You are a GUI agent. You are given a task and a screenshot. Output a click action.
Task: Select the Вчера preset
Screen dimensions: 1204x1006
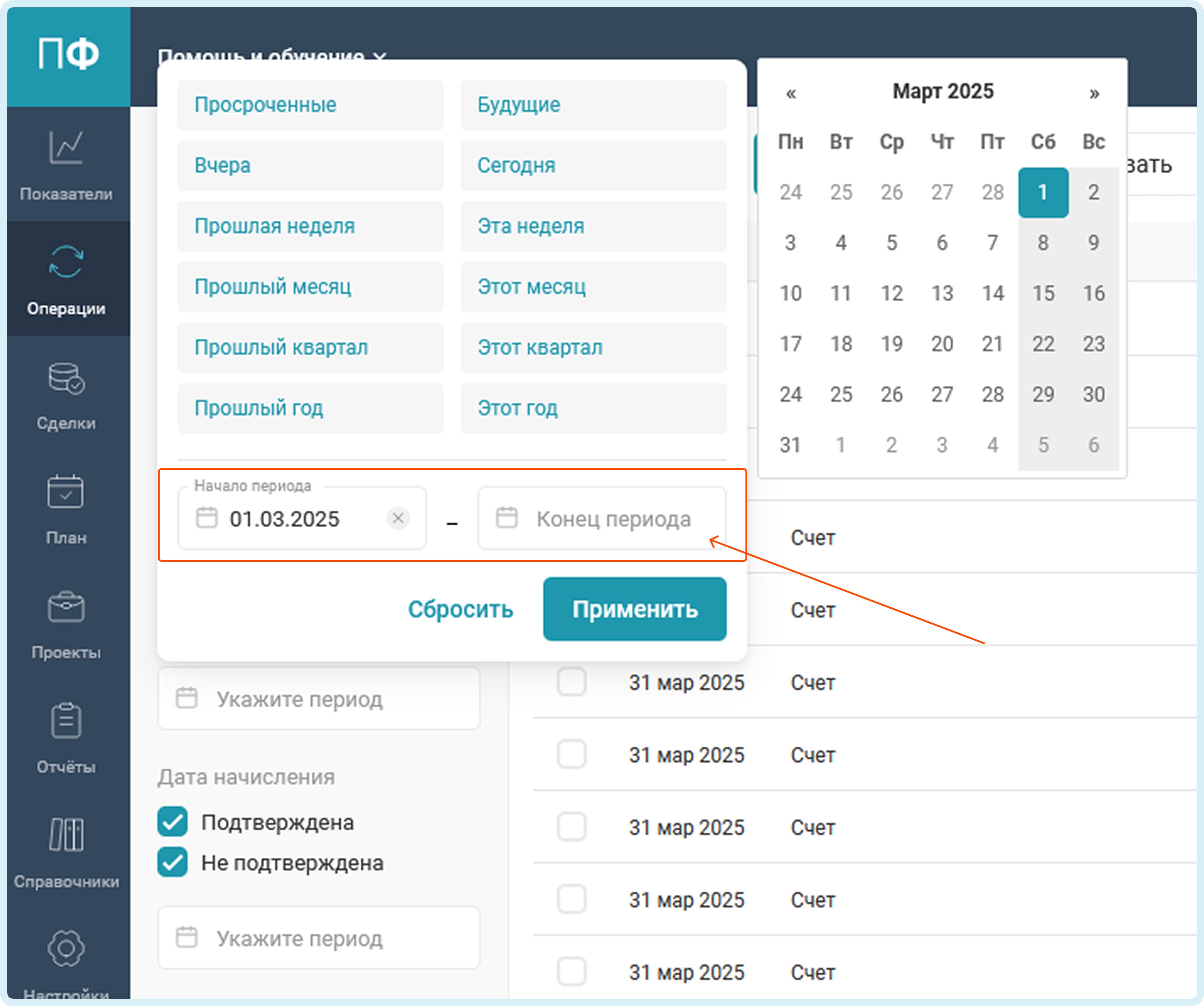(310, 166)
